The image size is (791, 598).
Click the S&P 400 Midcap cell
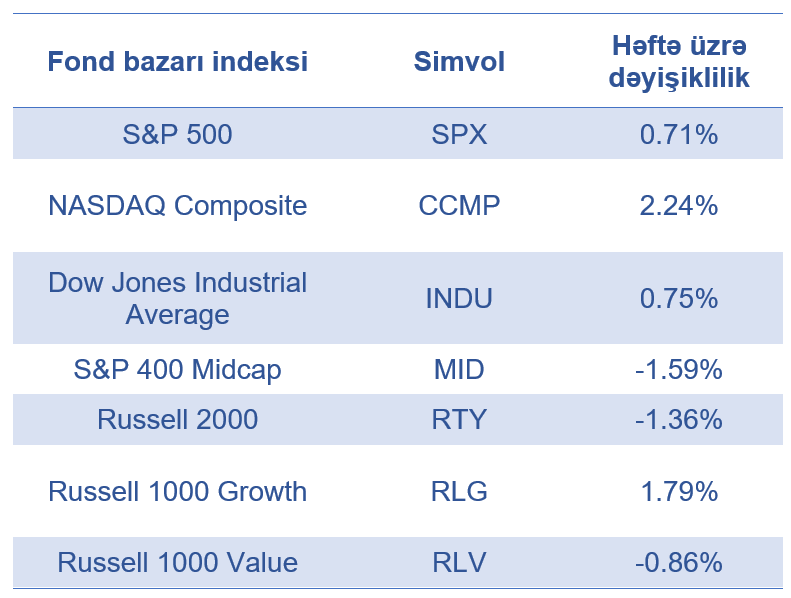click(177, 370)
